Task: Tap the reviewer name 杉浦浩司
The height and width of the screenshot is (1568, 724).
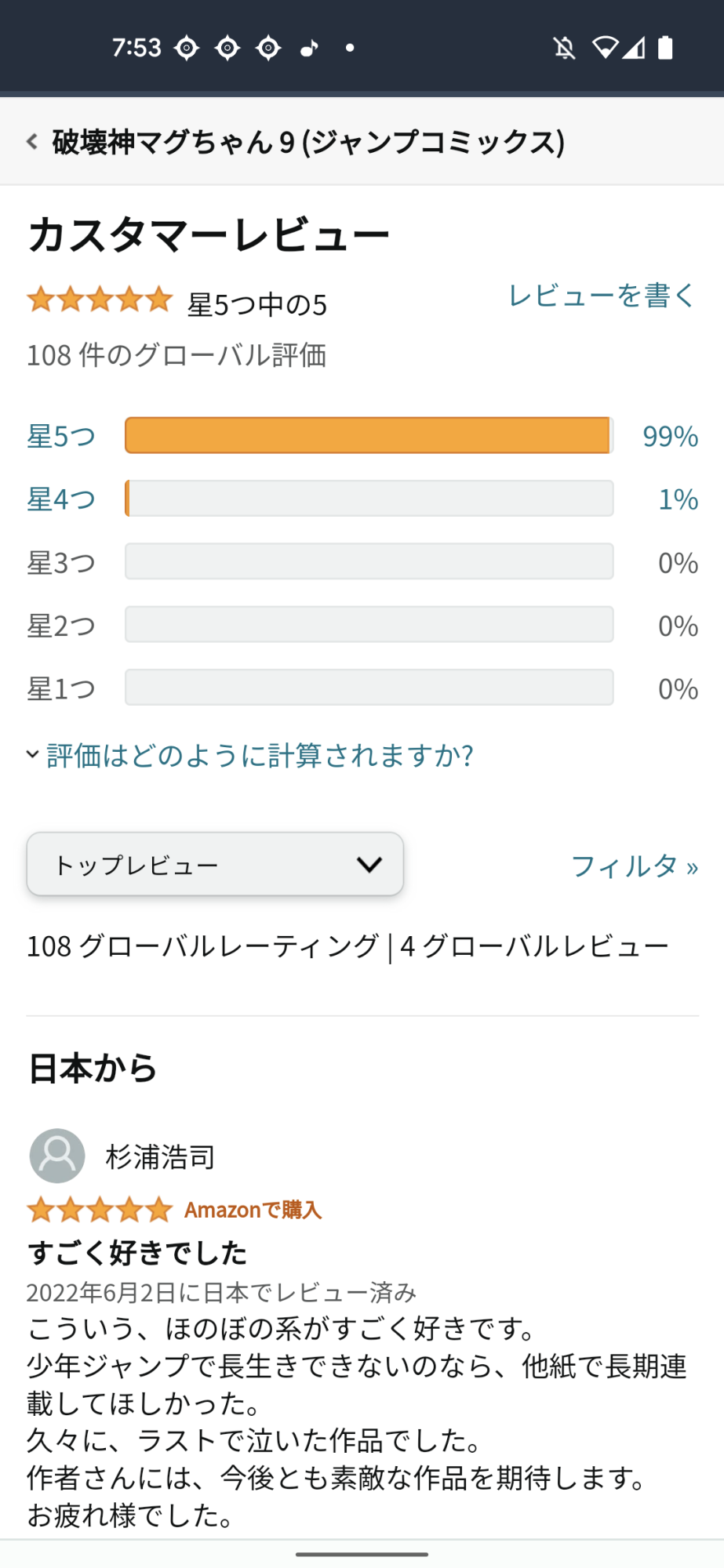Action: click(160, 1157)
